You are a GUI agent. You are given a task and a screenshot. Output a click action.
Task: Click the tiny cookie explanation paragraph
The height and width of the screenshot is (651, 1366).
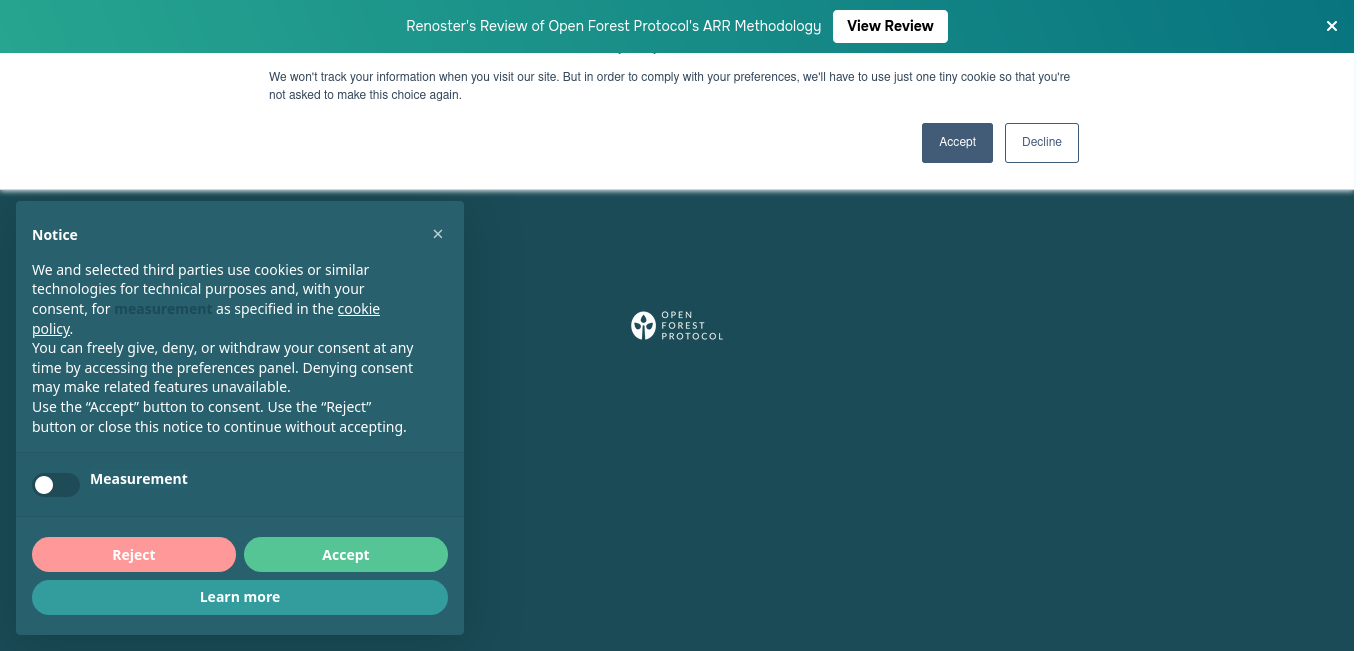tap(669, 86)
